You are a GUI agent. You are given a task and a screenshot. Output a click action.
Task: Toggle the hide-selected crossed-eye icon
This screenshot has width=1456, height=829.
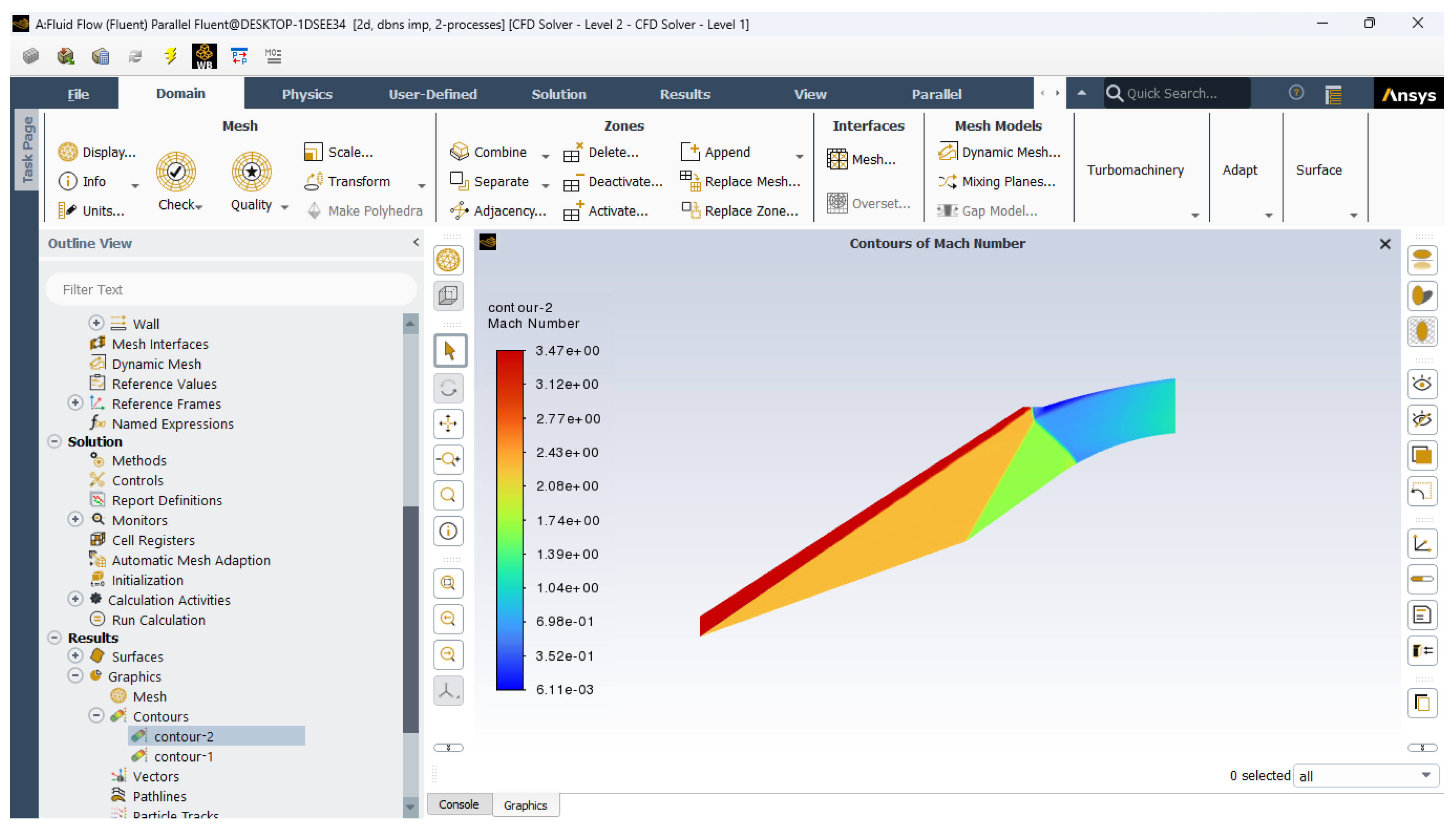click(x=1422, y=420)
